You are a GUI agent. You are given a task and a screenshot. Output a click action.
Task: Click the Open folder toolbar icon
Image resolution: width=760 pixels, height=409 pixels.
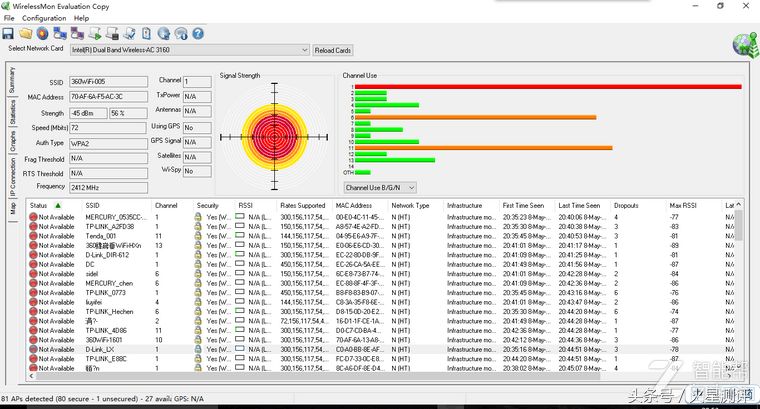coord(25,33)
